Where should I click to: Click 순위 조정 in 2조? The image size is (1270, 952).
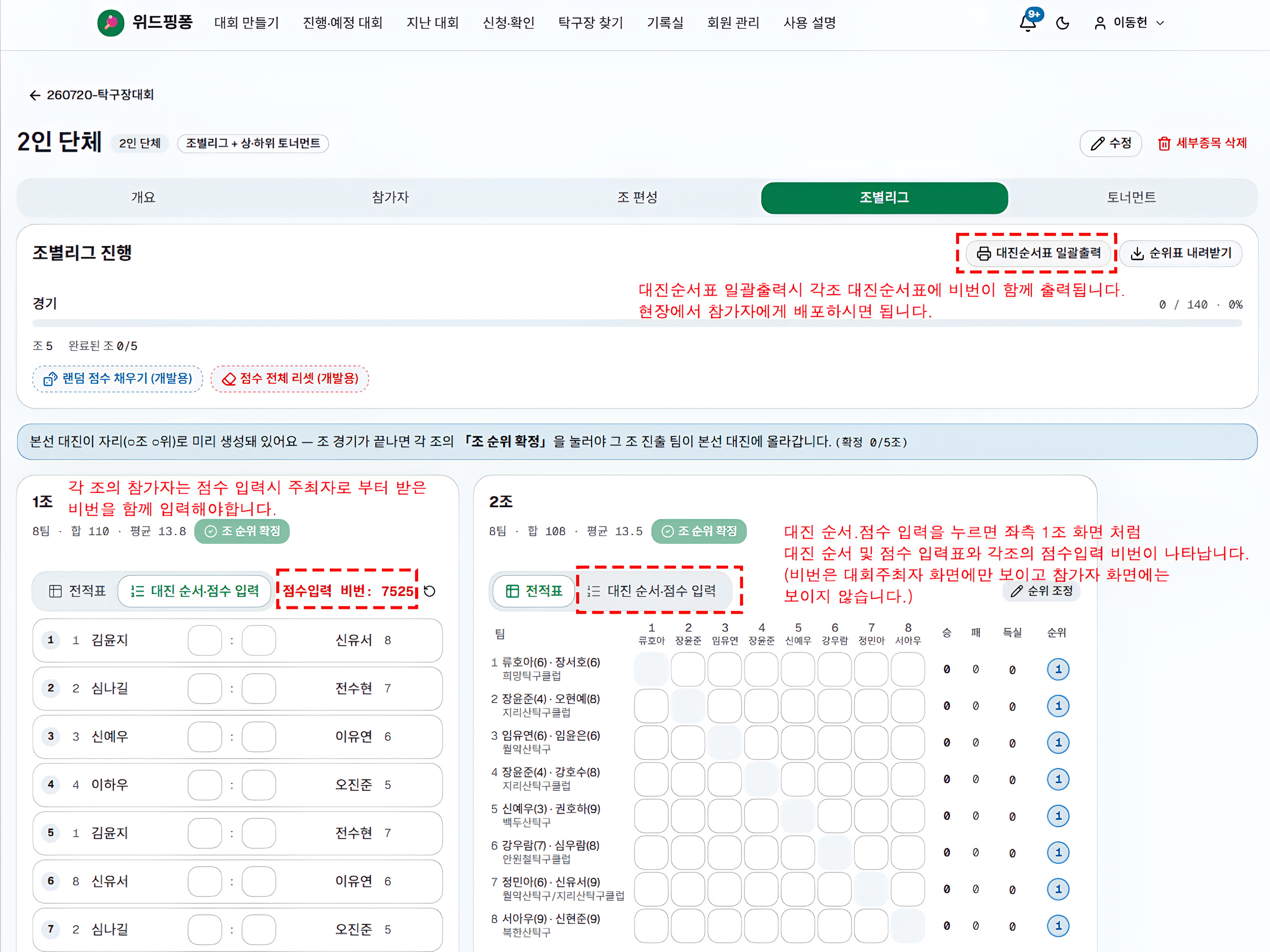pyautogui.click(x=1041, y=591)
